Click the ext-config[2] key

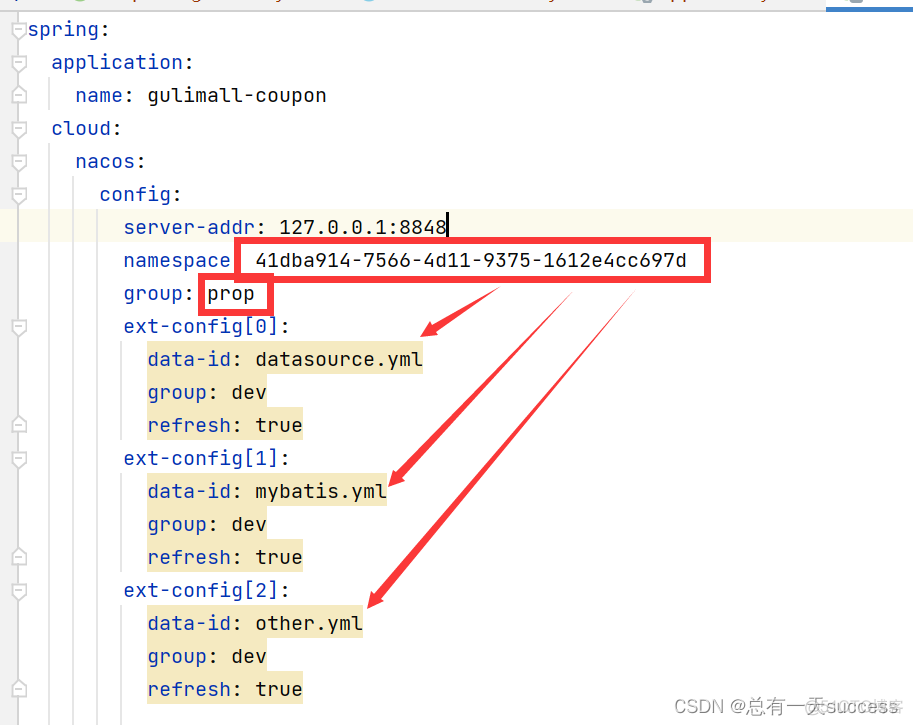[x=200, y=591]
